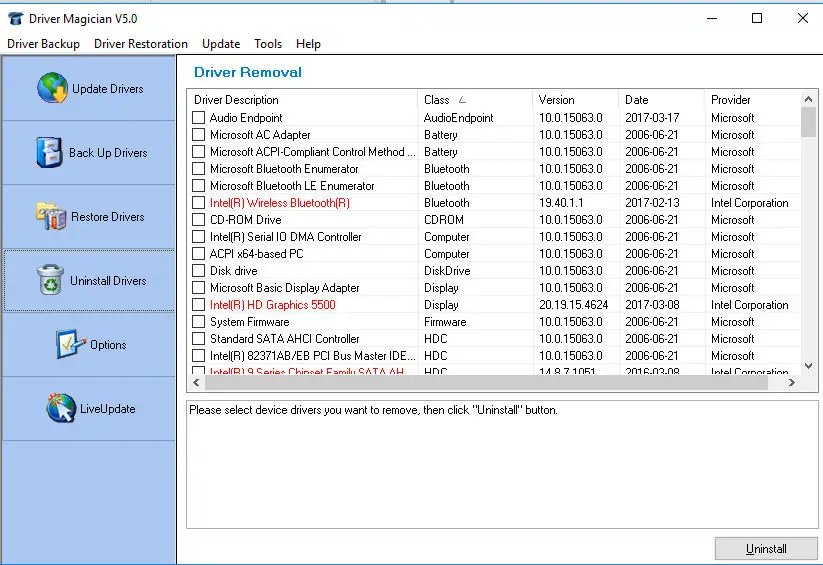This screenshot has height=565, width=823.
Task: Click the date 2017-03-08 cell
Action: click(x=652, y=305)
